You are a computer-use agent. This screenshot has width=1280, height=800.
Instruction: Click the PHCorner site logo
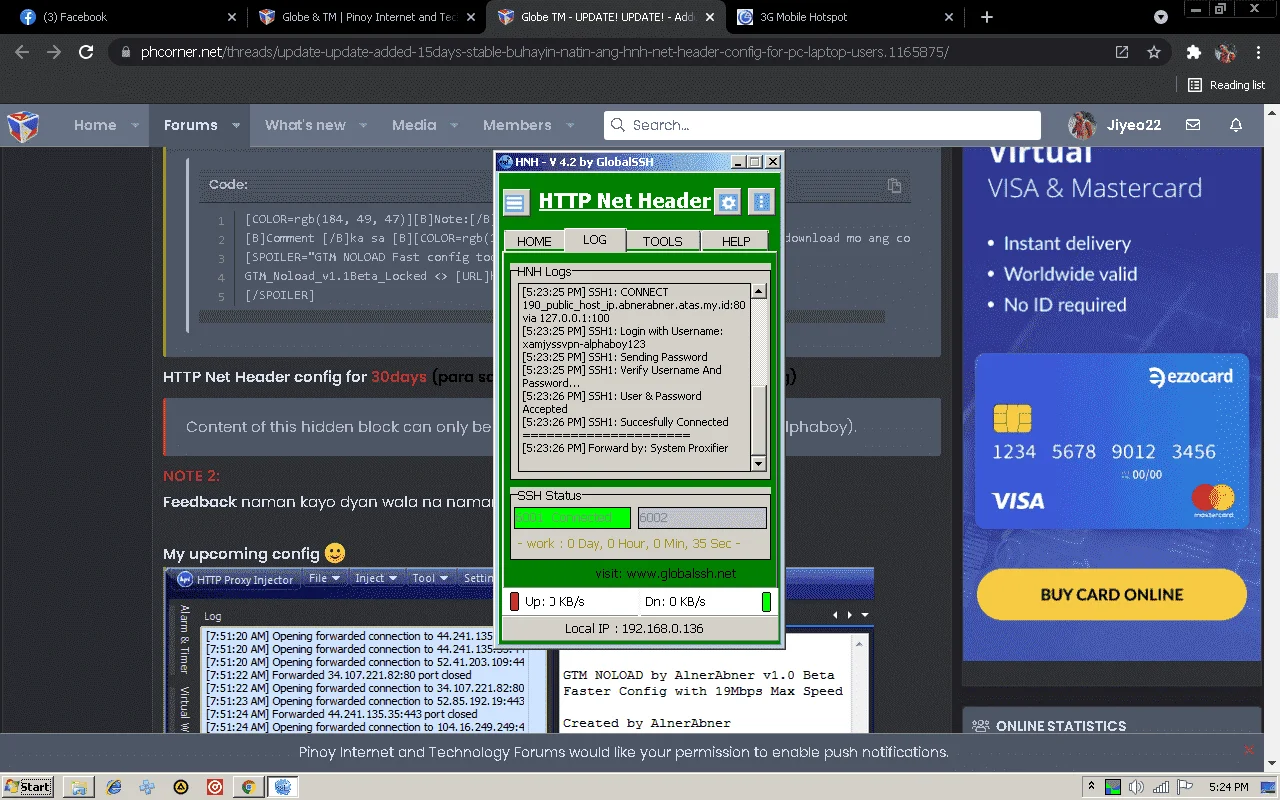click(x=23, y=126)
